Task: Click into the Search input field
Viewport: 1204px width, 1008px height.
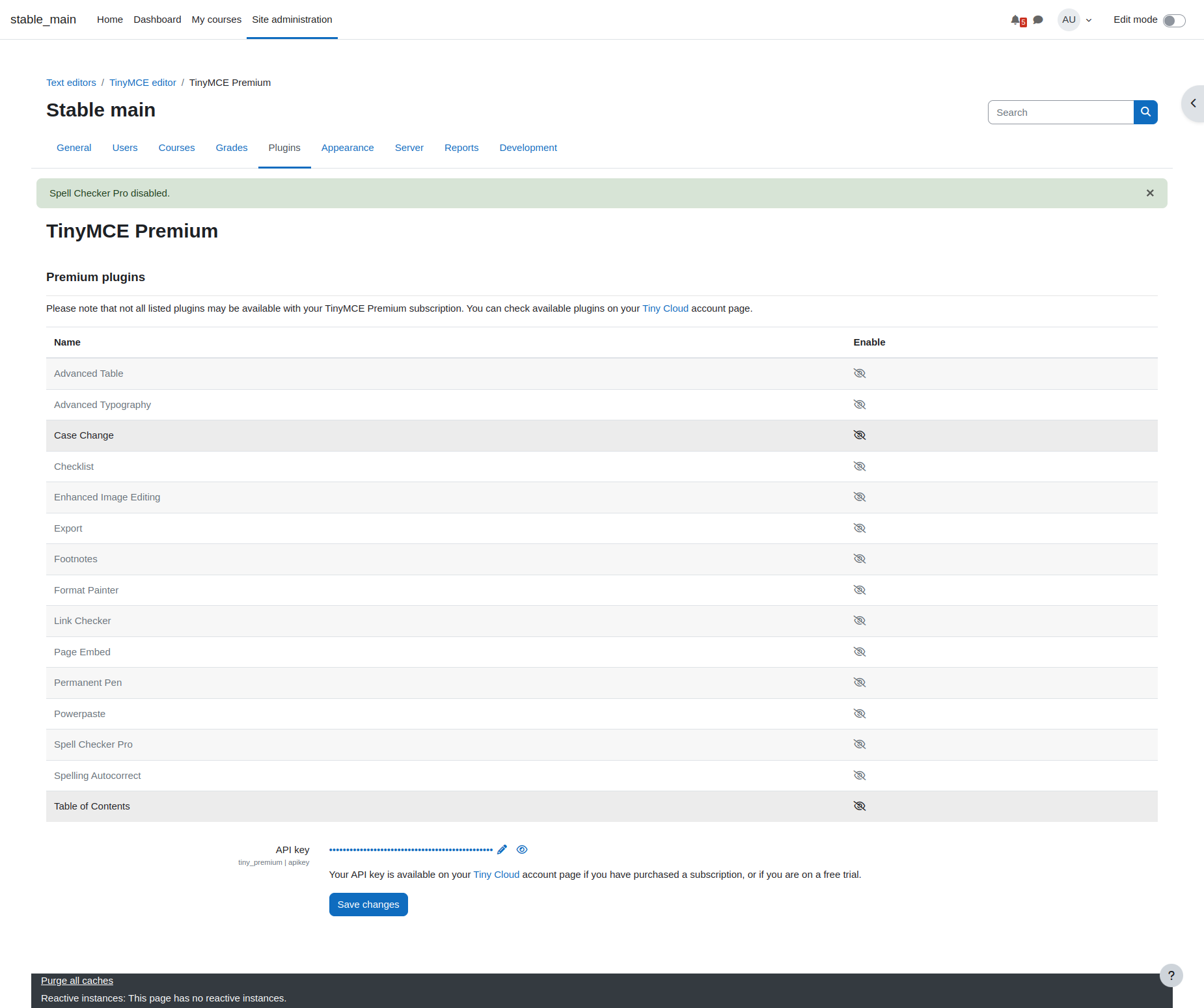Action: pos(1061,112)
